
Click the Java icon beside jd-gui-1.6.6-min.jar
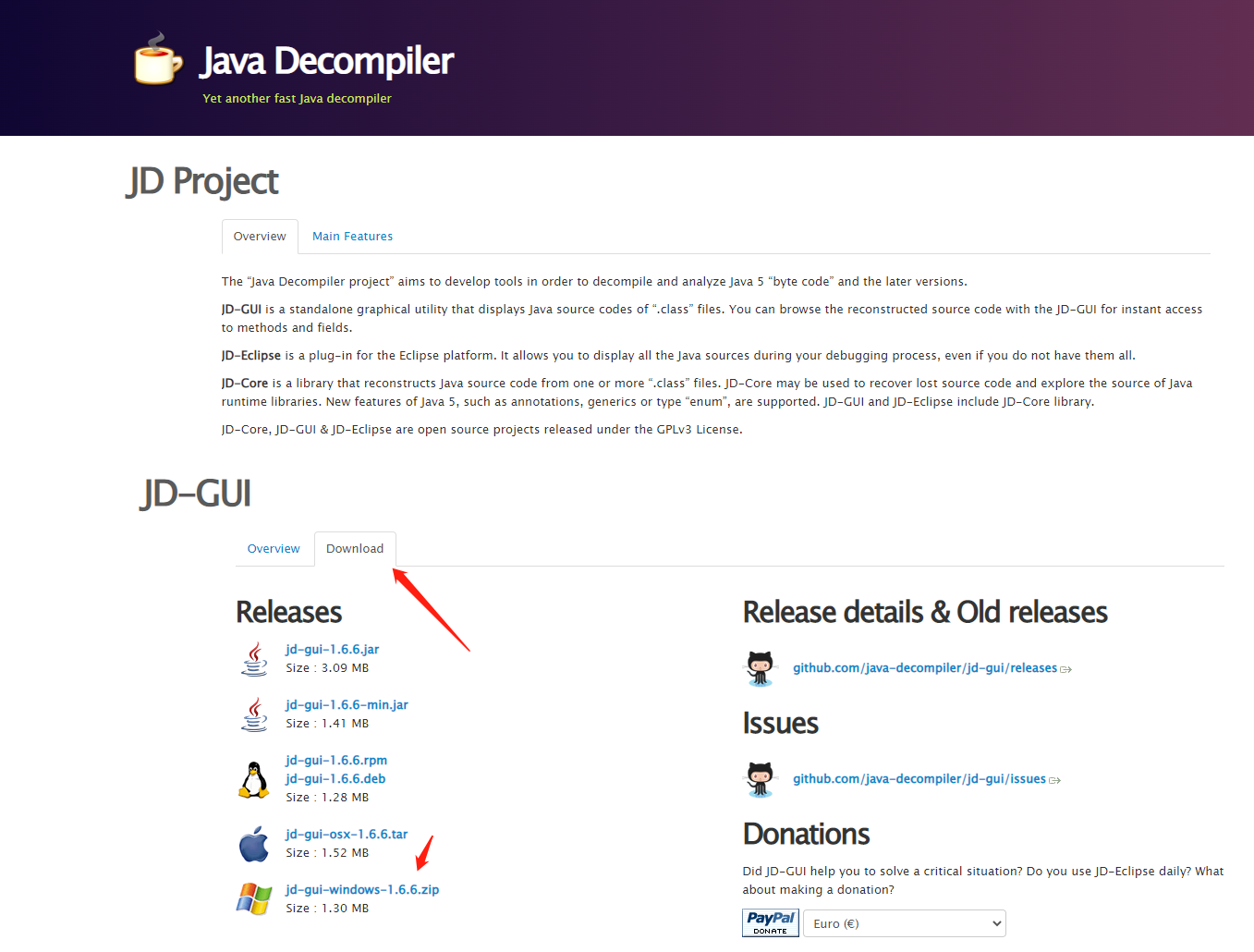tap(254, 714)
